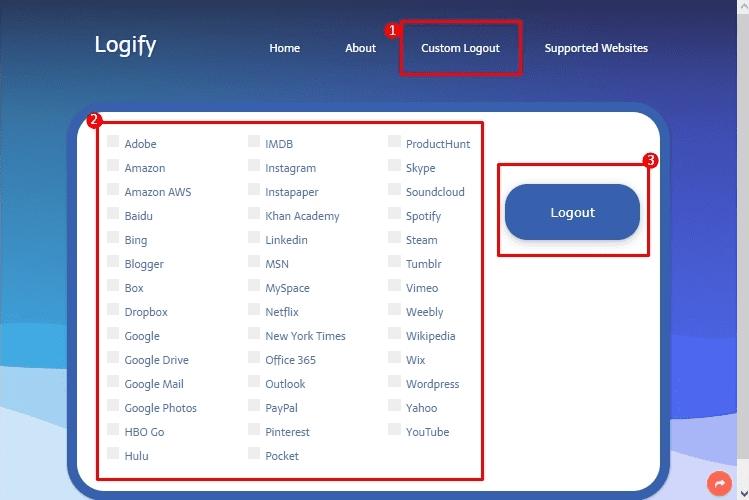Screen dimensions: 749x500
Task: Tick the Instagram checkbox
Action: [254, 165]
